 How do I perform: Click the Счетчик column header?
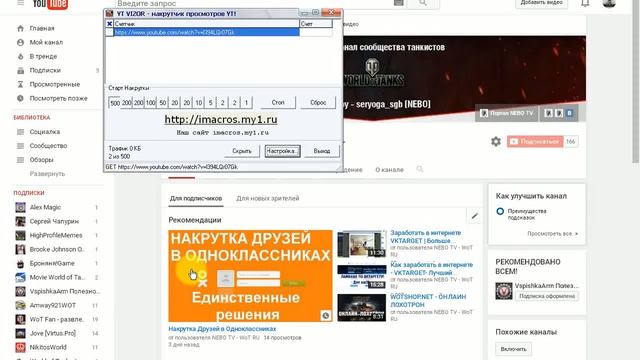tap(206, 24)
